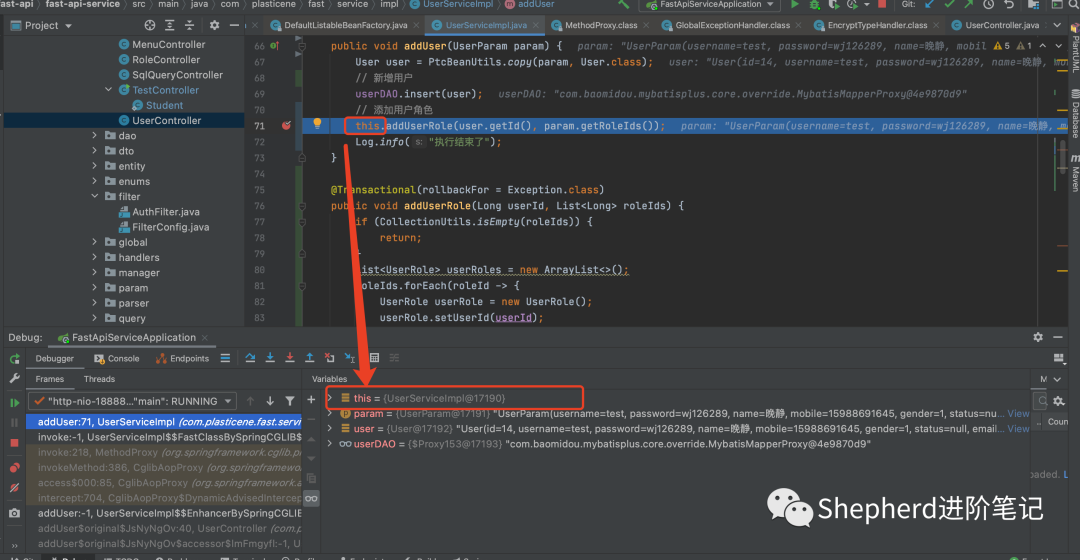The image size is (1080, 560).
Task: Collapse the filter folder
Action: (95, 196)
